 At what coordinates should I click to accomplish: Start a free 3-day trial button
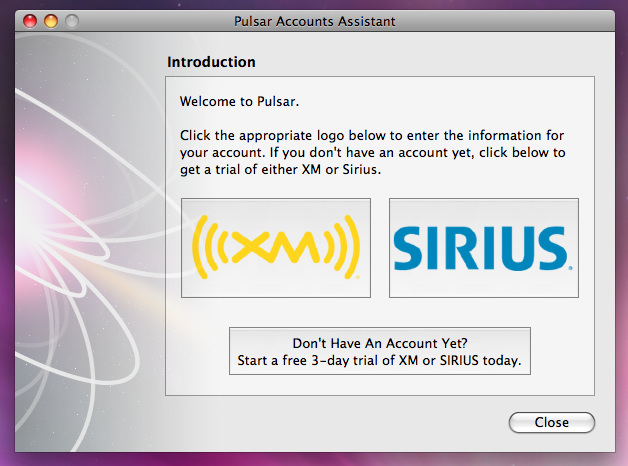380,351
